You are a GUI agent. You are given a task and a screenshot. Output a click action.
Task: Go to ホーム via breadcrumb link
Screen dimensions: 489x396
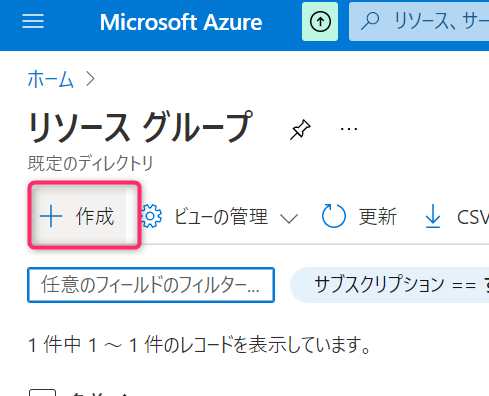pyautogui.click(x=51, y=79)
